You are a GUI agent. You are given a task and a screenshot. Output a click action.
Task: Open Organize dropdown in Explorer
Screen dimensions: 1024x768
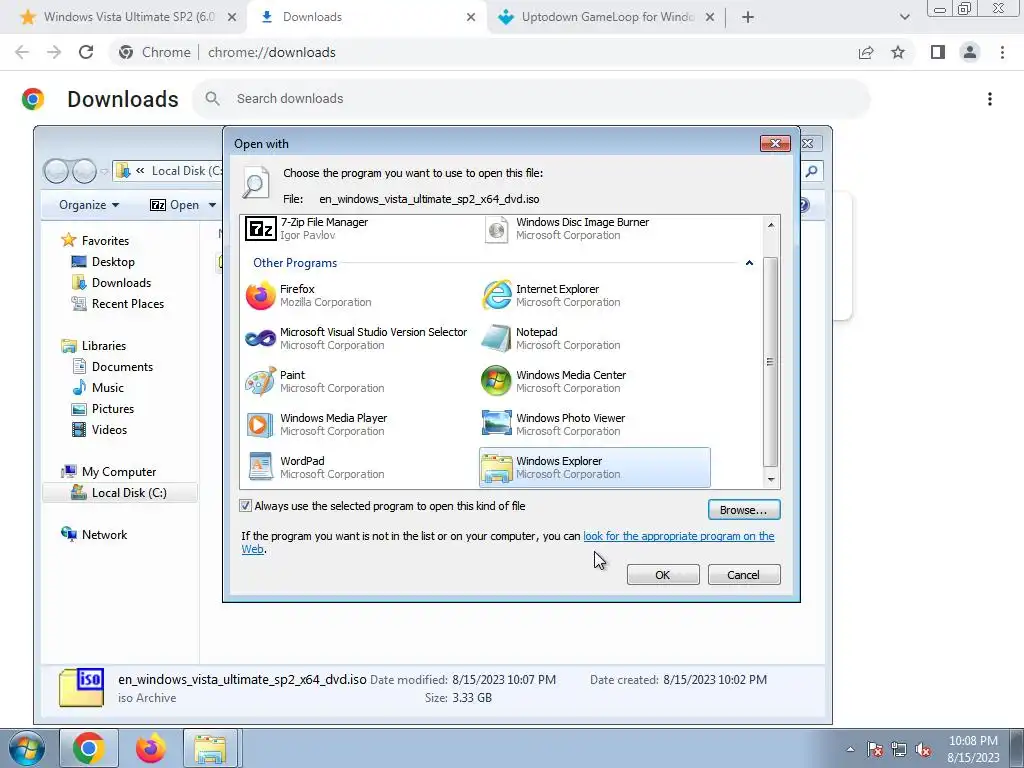tap(89, 205)
